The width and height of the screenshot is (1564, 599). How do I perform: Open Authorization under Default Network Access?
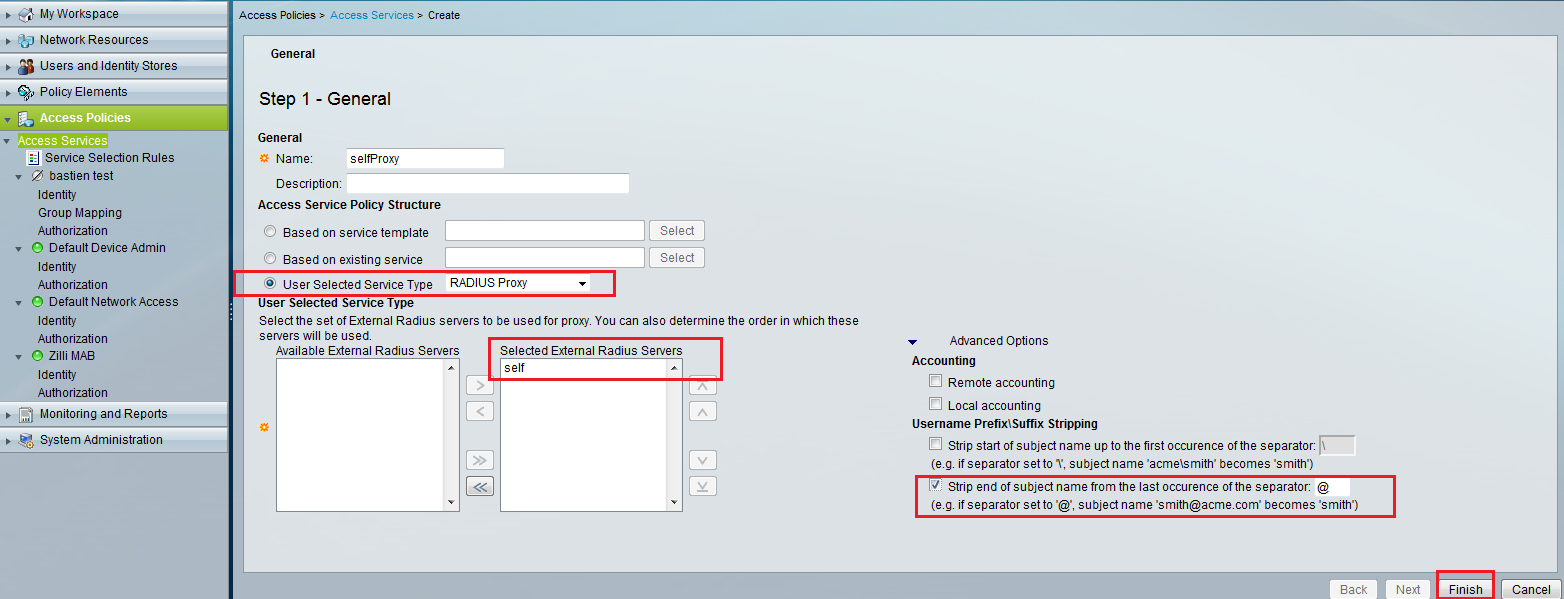click(x=73, y=339)
